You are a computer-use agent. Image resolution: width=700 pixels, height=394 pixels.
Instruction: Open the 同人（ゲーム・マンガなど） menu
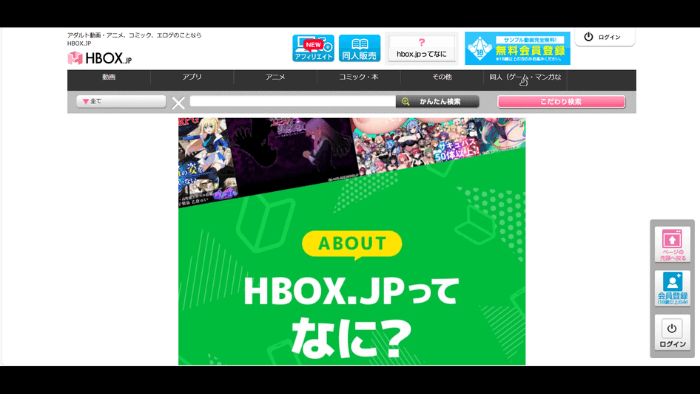tap(525, 80)
